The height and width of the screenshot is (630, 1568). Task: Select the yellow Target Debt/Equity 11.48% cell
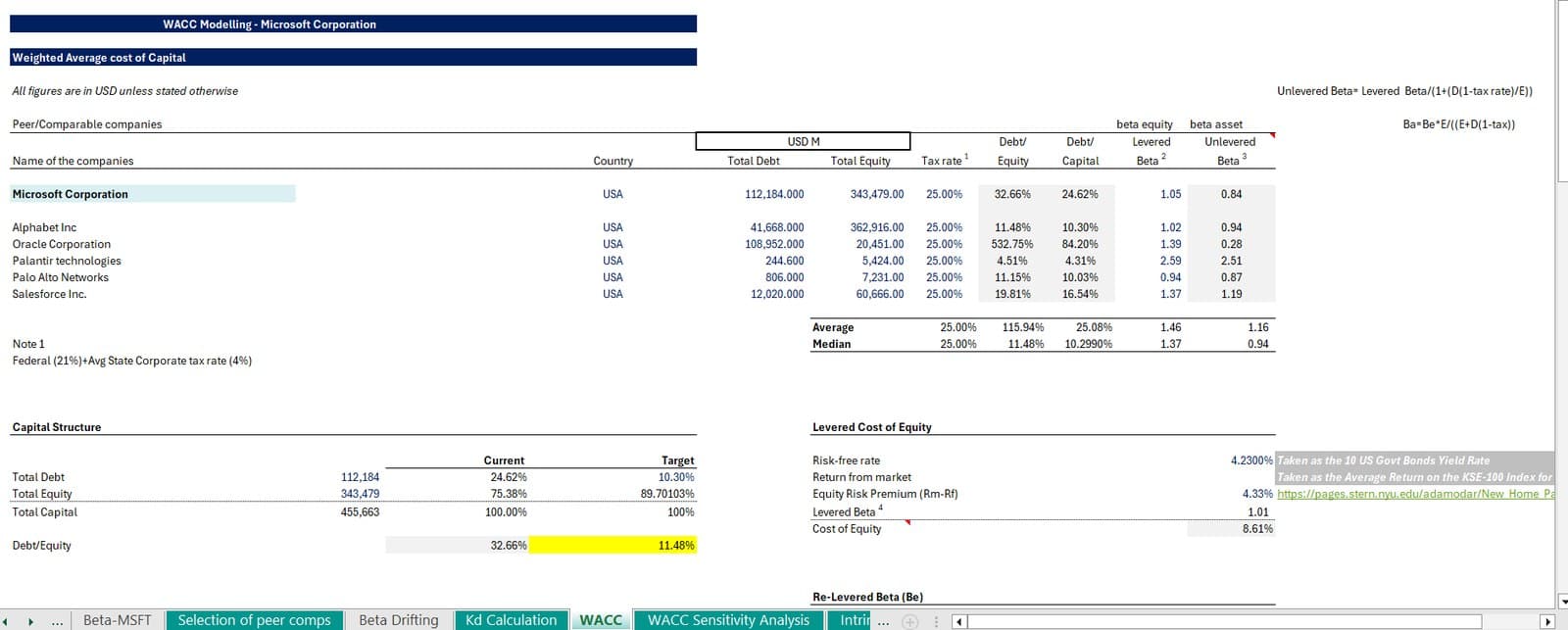click(x=613, y=545)
